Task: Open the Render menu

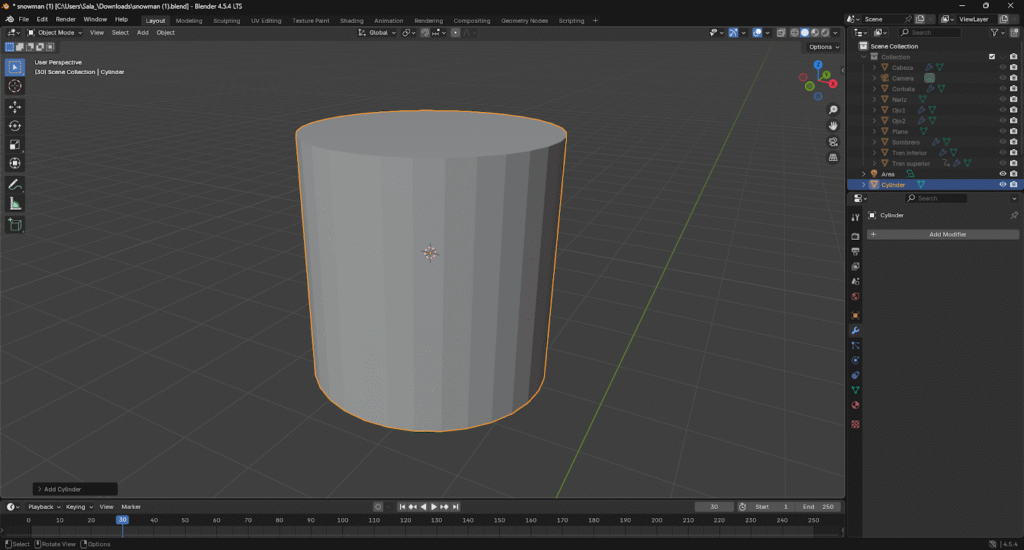Action: [65, 19]
